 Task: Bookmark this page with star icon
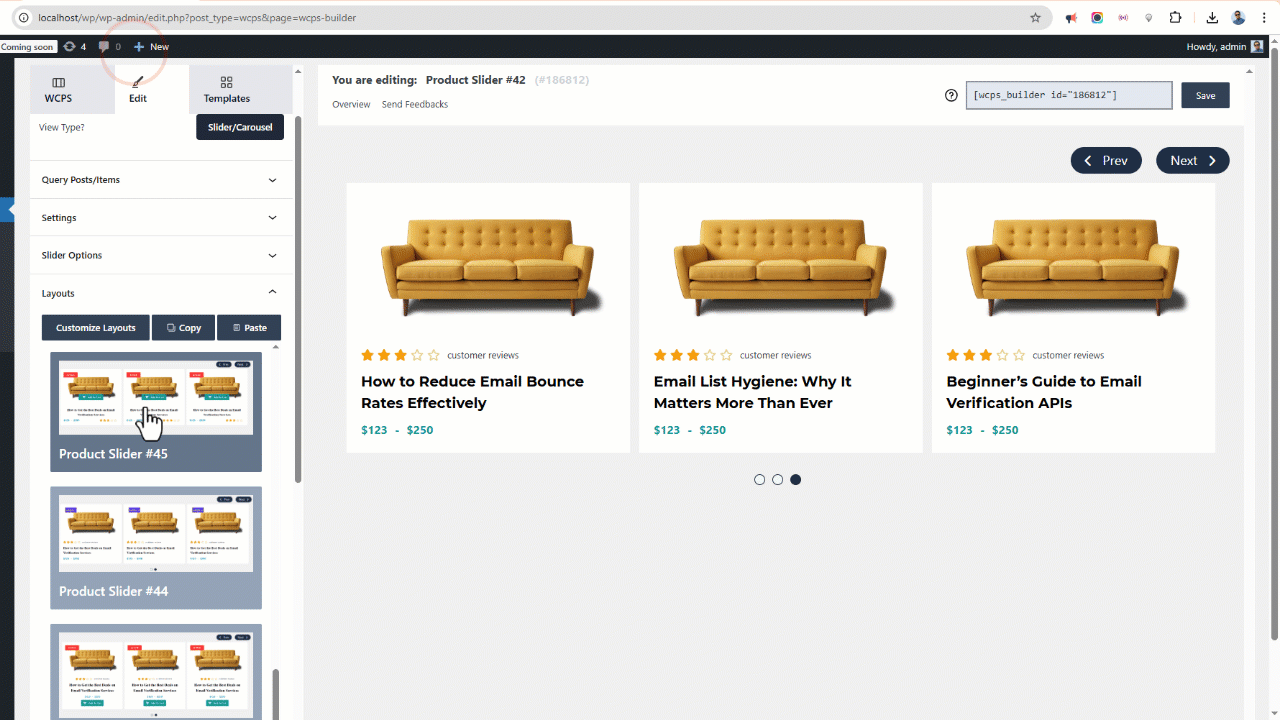tap(1035, 17)
